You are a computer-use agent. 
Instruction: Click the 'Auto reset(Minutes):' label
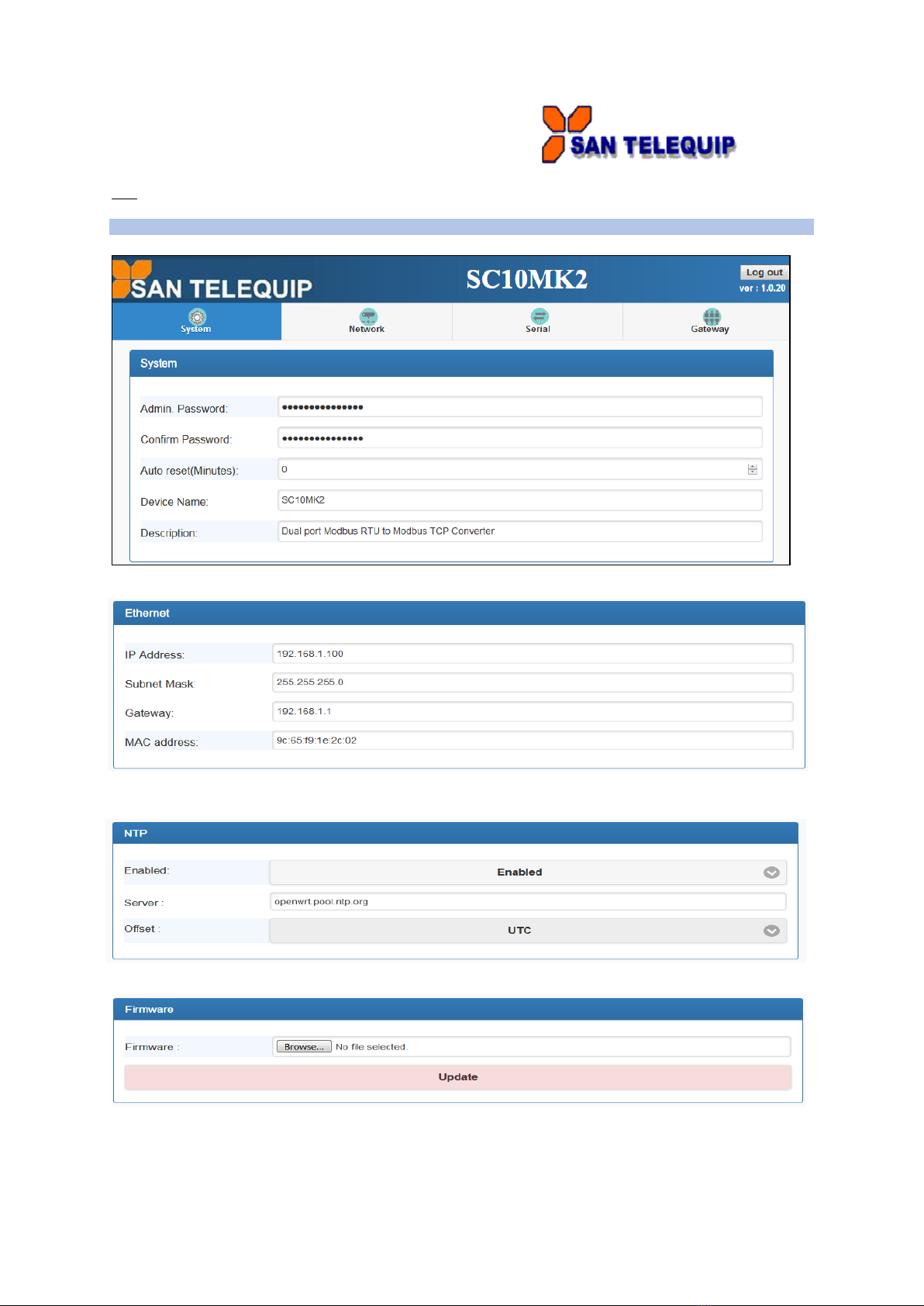point(189,471)
